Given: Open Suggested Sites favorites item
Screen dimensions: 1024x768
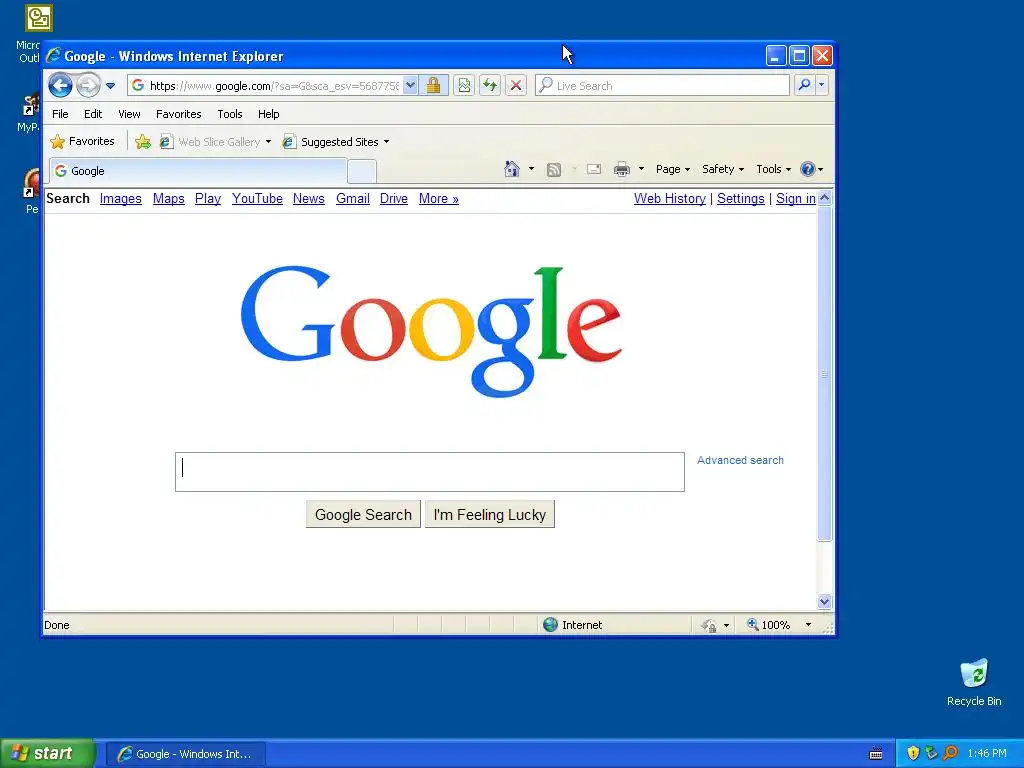Looking at the screenshot, I should 336,142.
